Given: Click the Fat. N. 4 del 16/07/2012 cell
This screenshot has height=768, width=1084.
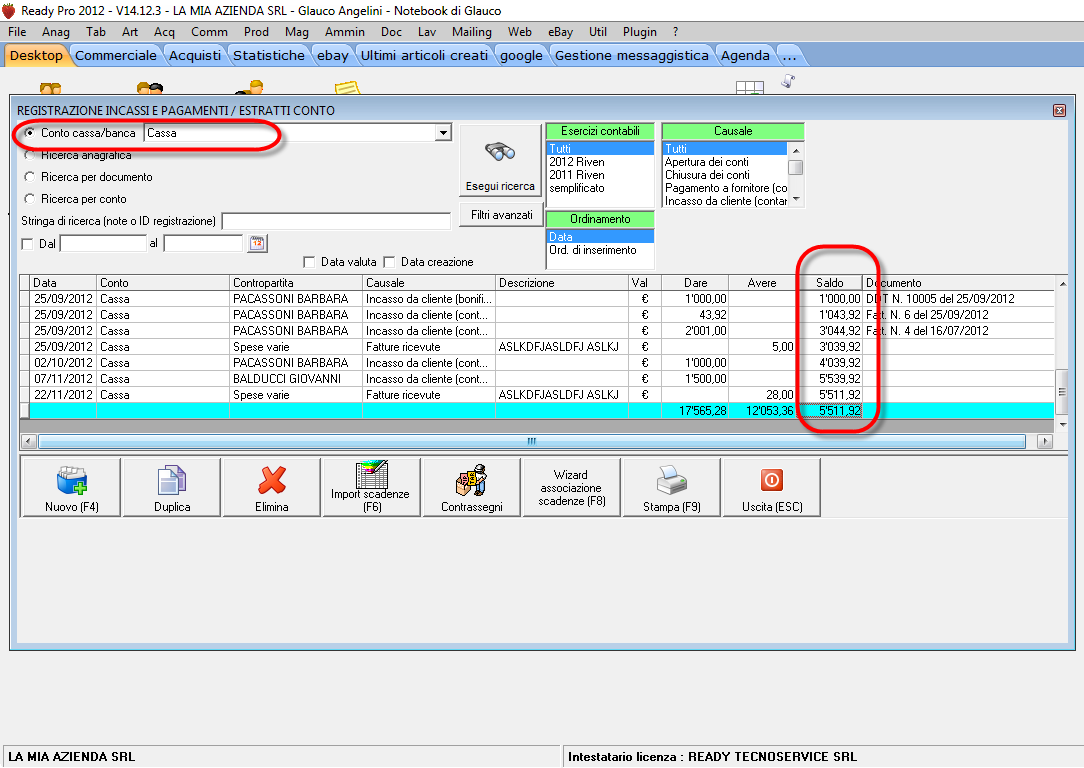Looking at the screenshot, I should 959,330.
